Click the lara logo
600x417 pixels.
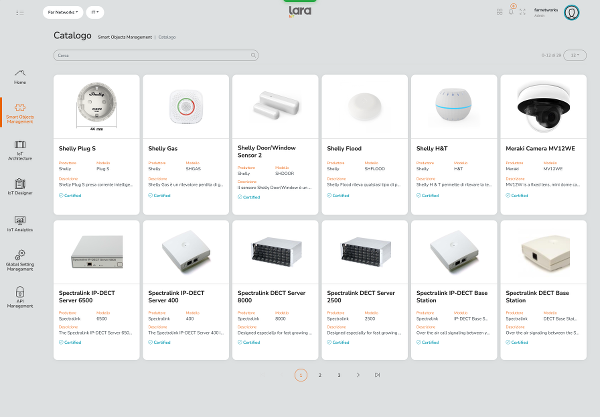(x=300, y=11)
